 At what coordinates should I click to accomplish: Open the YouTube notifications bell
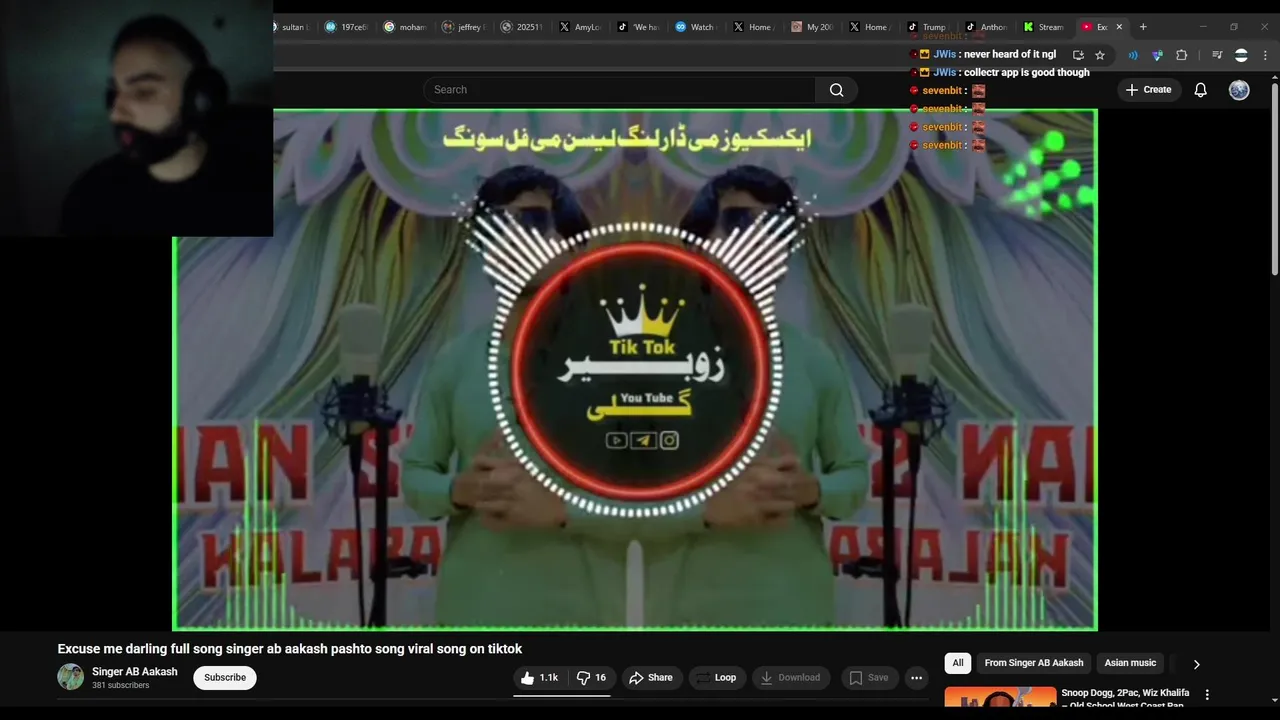pos(1201,90)
